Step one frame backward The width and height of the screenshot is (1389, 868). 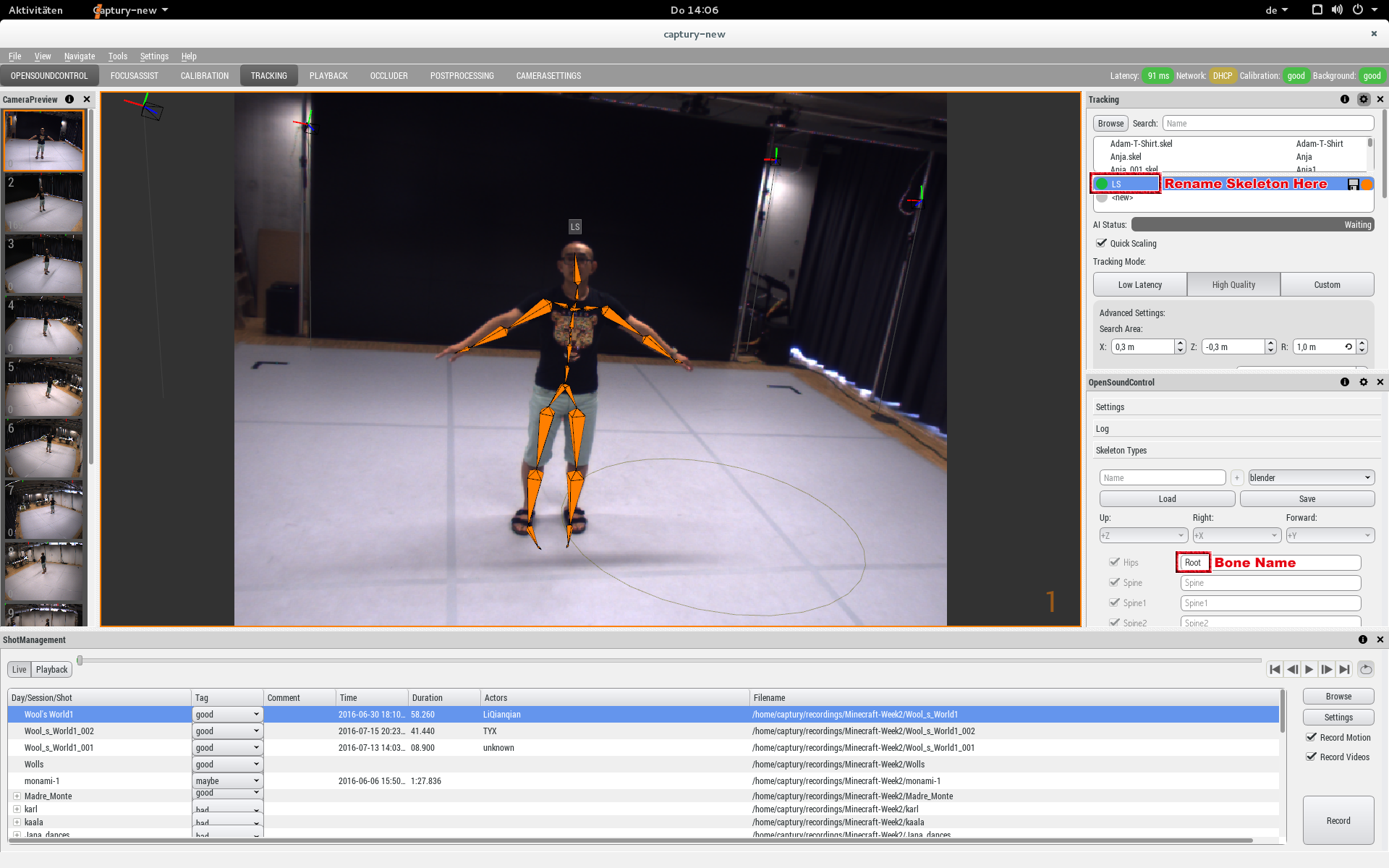click(x=1292, y=669)
